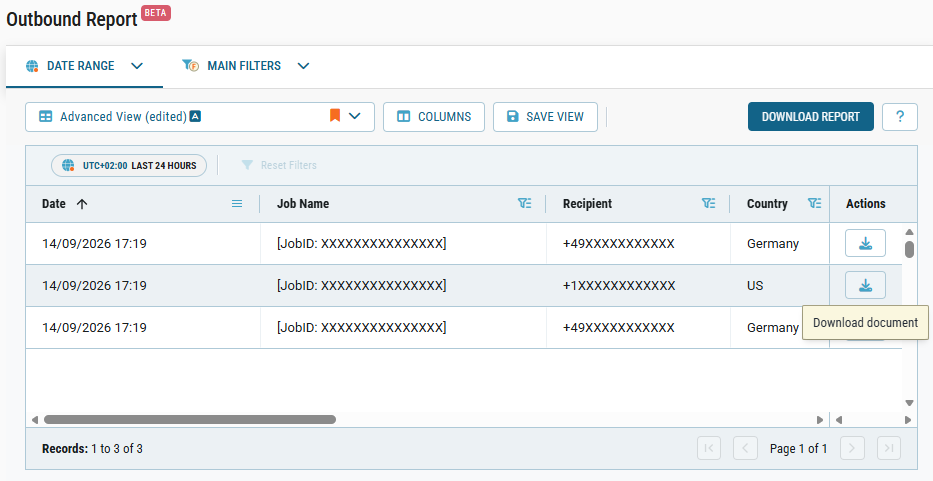Click the globe icon in timezone chip
Screen dimensions: 933x481
point(68,165)
